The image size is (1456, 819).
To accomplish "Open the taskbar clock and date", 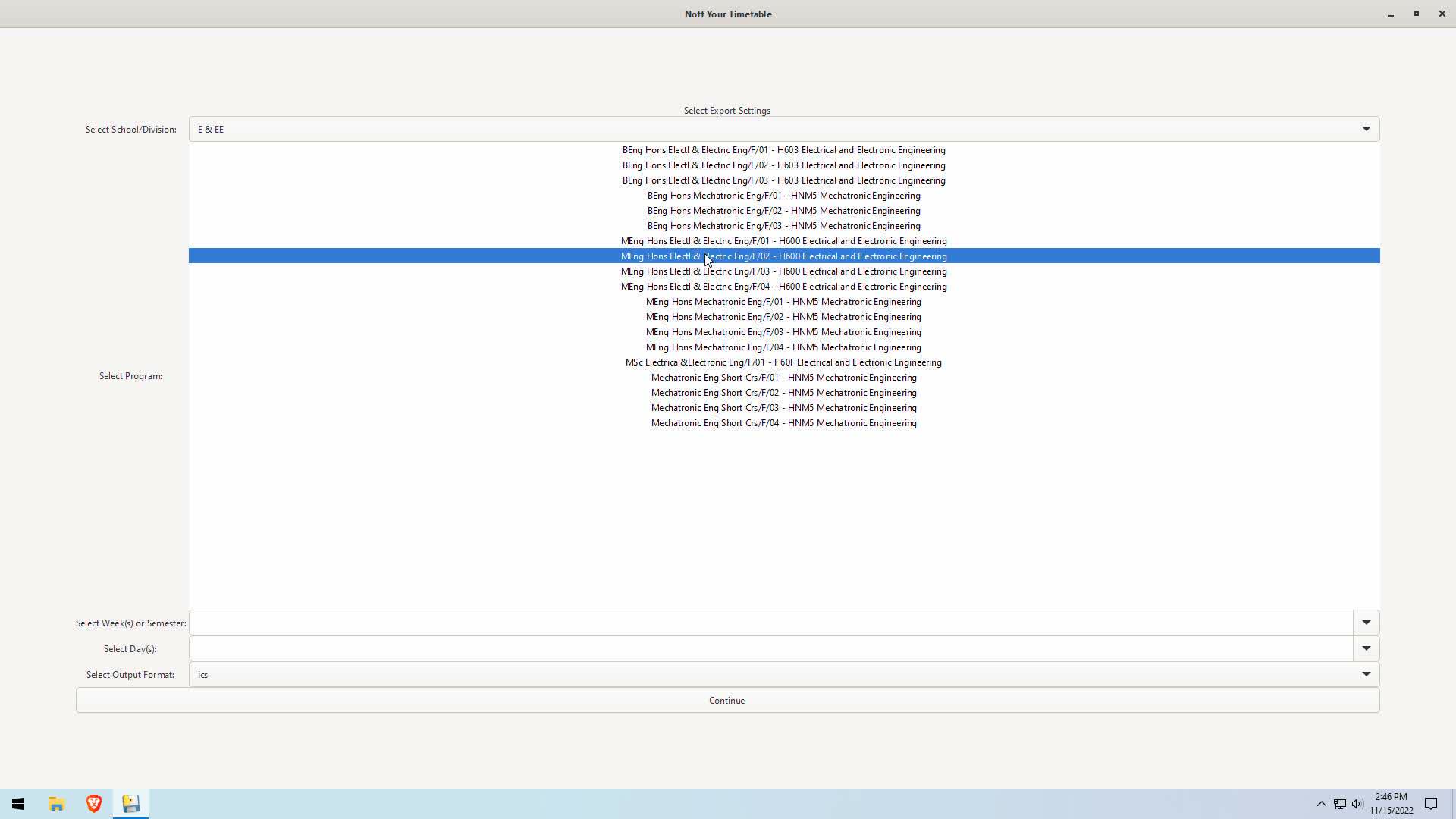I will [x=1391, y=804].
